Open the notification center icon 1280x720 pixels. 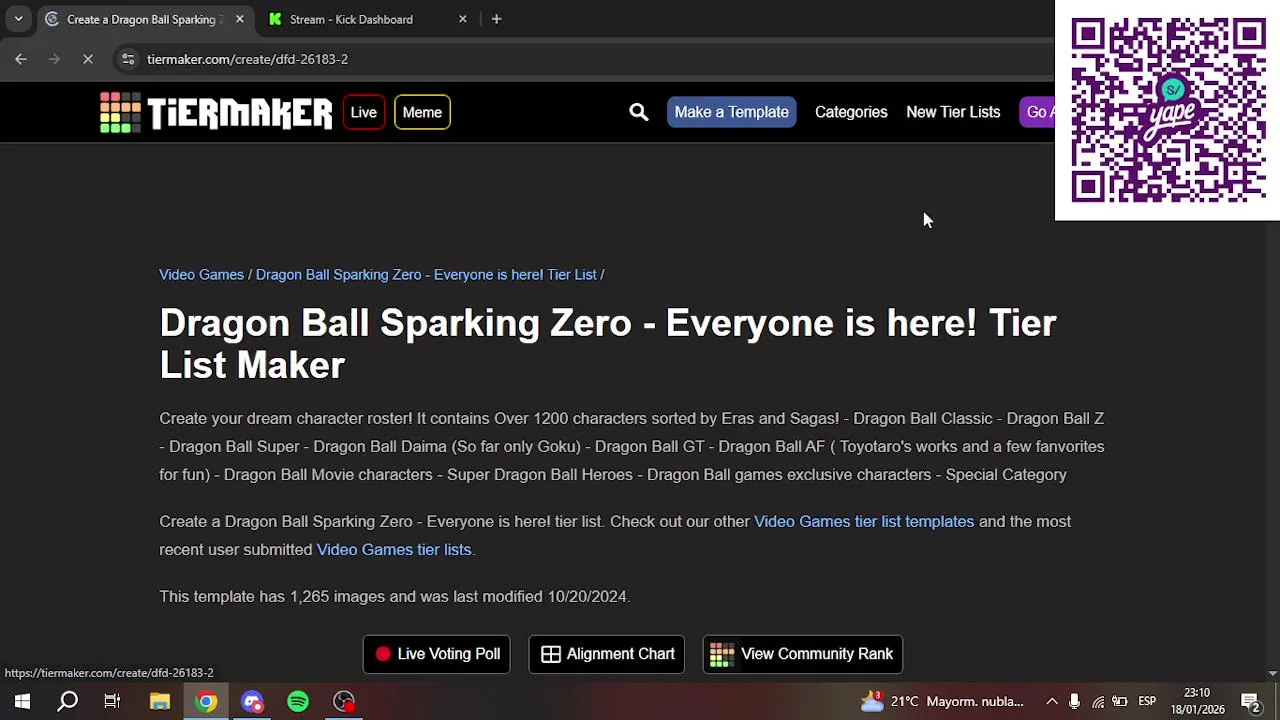click(1250, 701)
